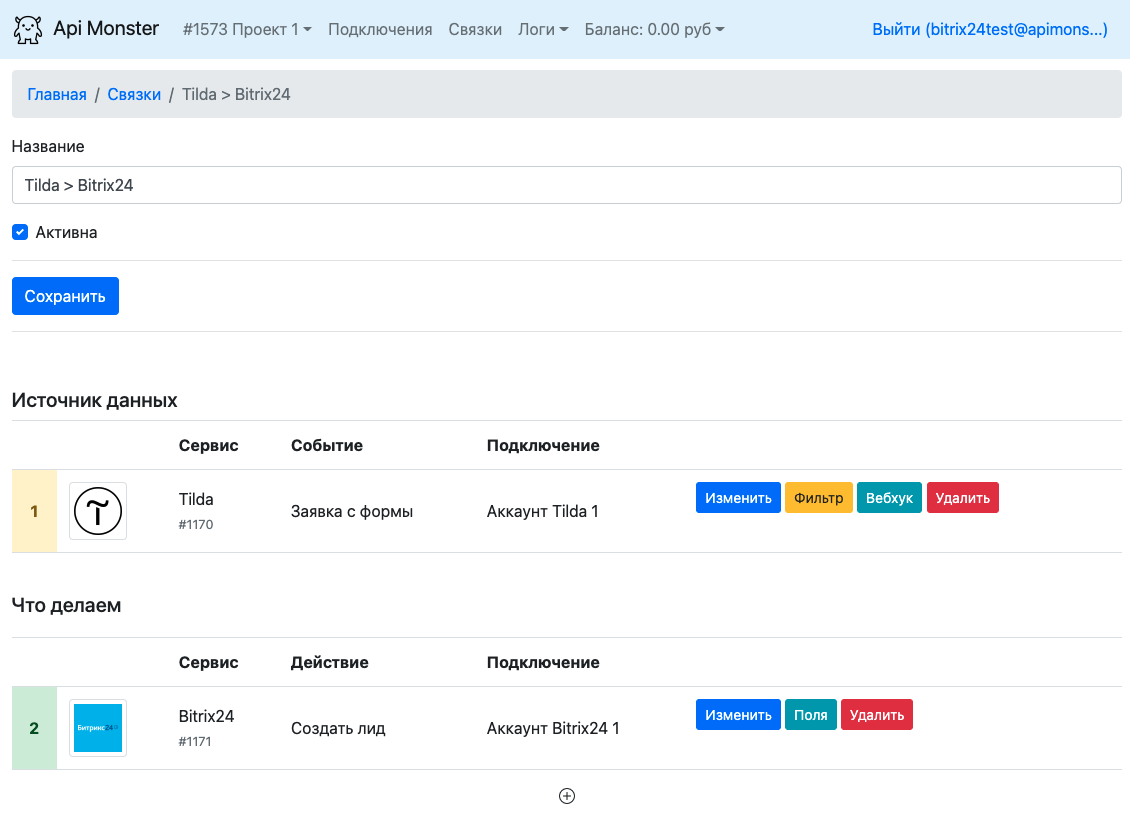Click the Bitrix24 service logo icon
1130x815 pixels.
pyautogui.click(x=98, y=728)
